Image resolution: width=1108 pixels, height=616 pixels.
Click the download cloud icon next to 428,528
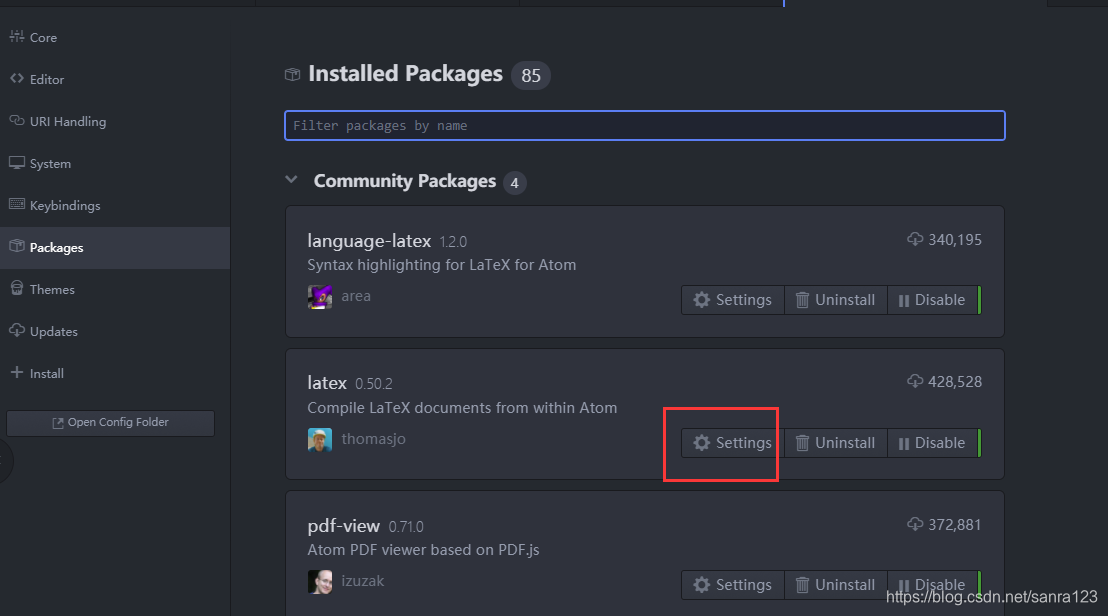point(915,381)
